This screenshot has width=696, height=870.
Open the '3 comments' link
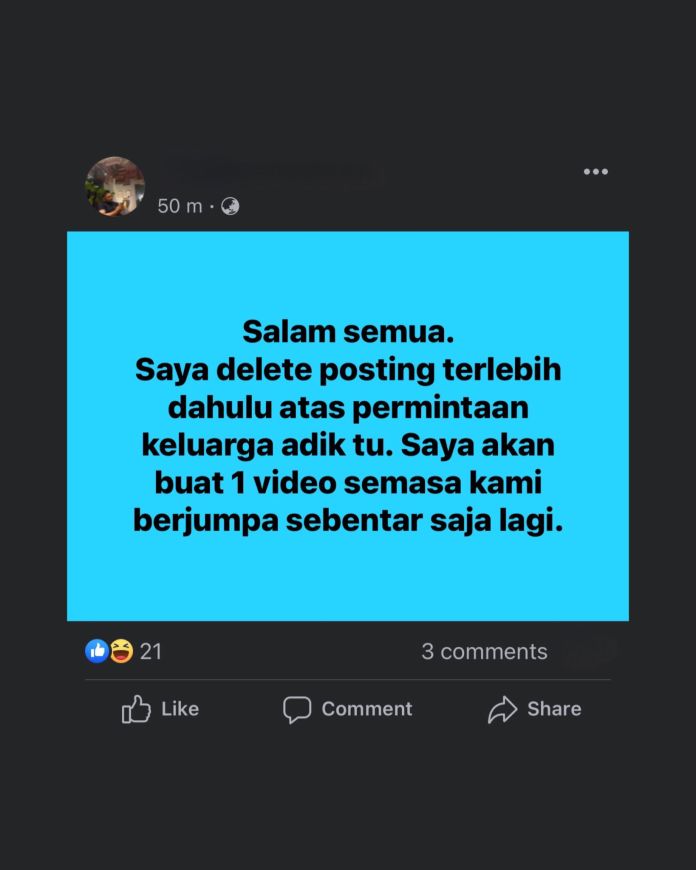(x=484, y=651)
